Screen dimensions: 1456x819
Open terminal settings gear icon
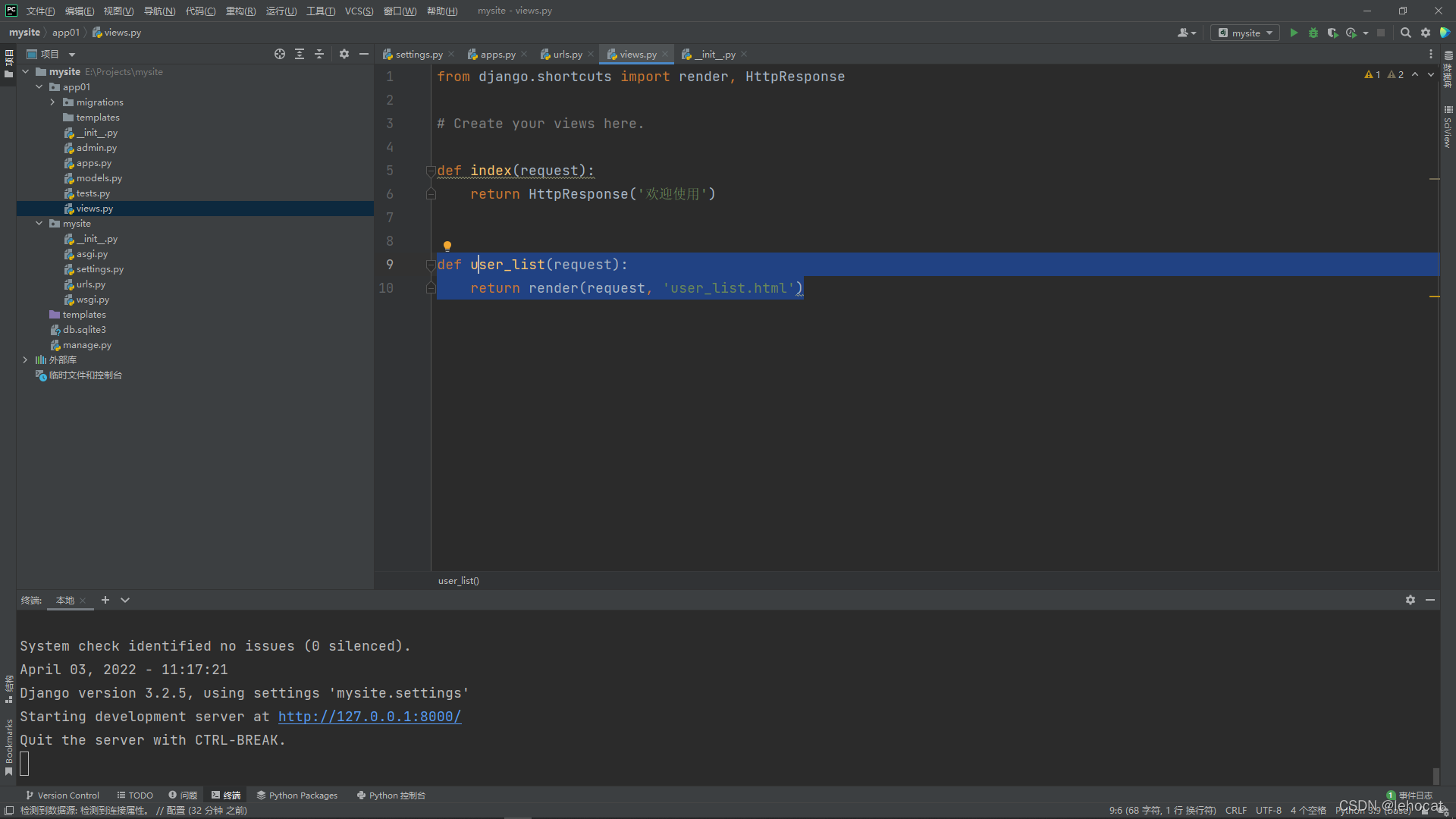click(1410, 600)
